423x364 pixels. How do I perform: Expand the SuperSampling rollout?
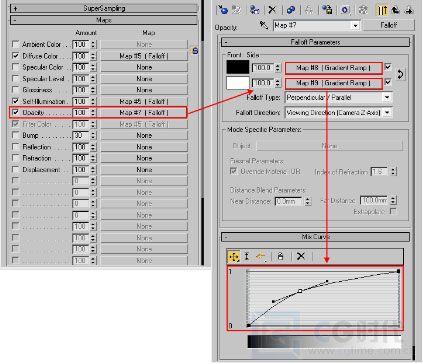[x=104, y=8]
